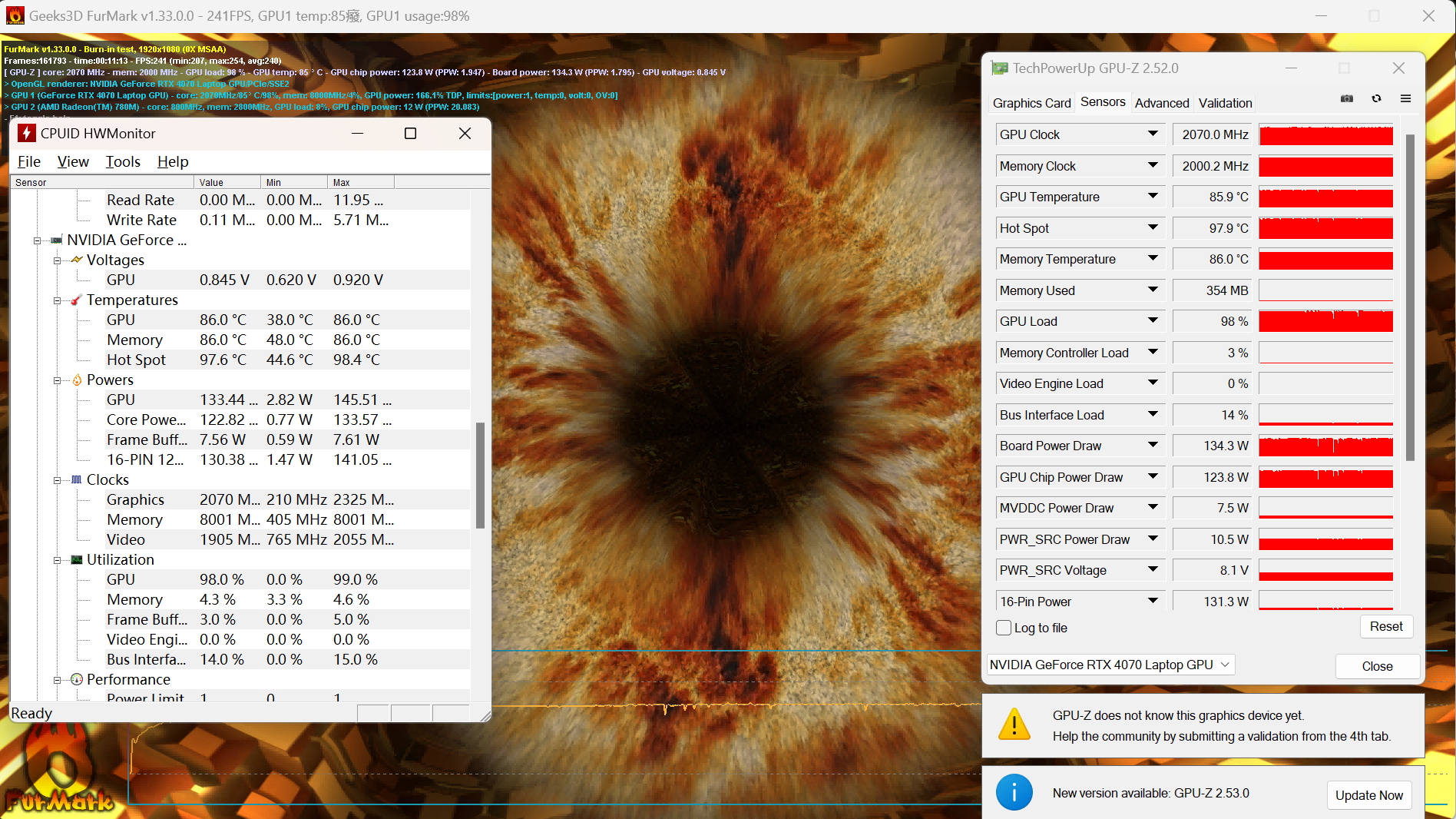
Task: Open the GPU Clock sensor dropdown
Action: click(x=1153, y=134)
